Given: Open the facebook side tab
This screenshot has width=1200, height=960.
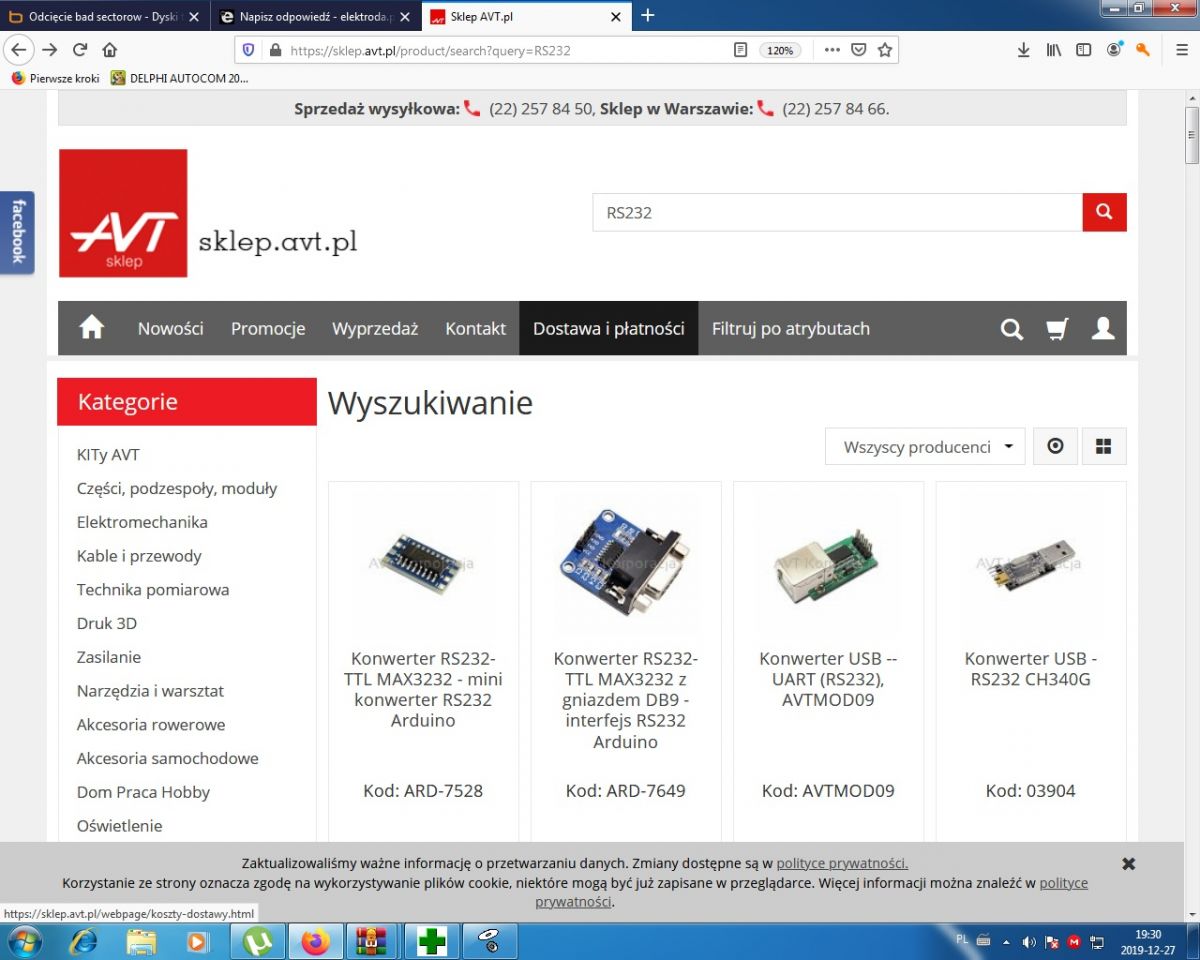Looking at the screenshot, I should click(17, 232).
